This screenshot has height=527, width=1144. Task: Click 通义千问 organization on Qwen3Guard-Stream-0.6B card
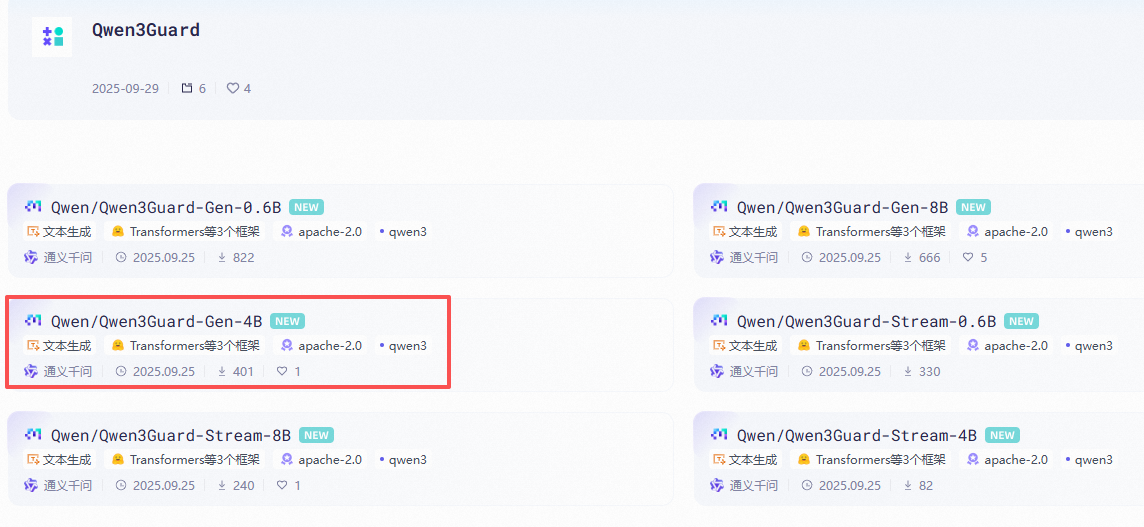(744, 372)
